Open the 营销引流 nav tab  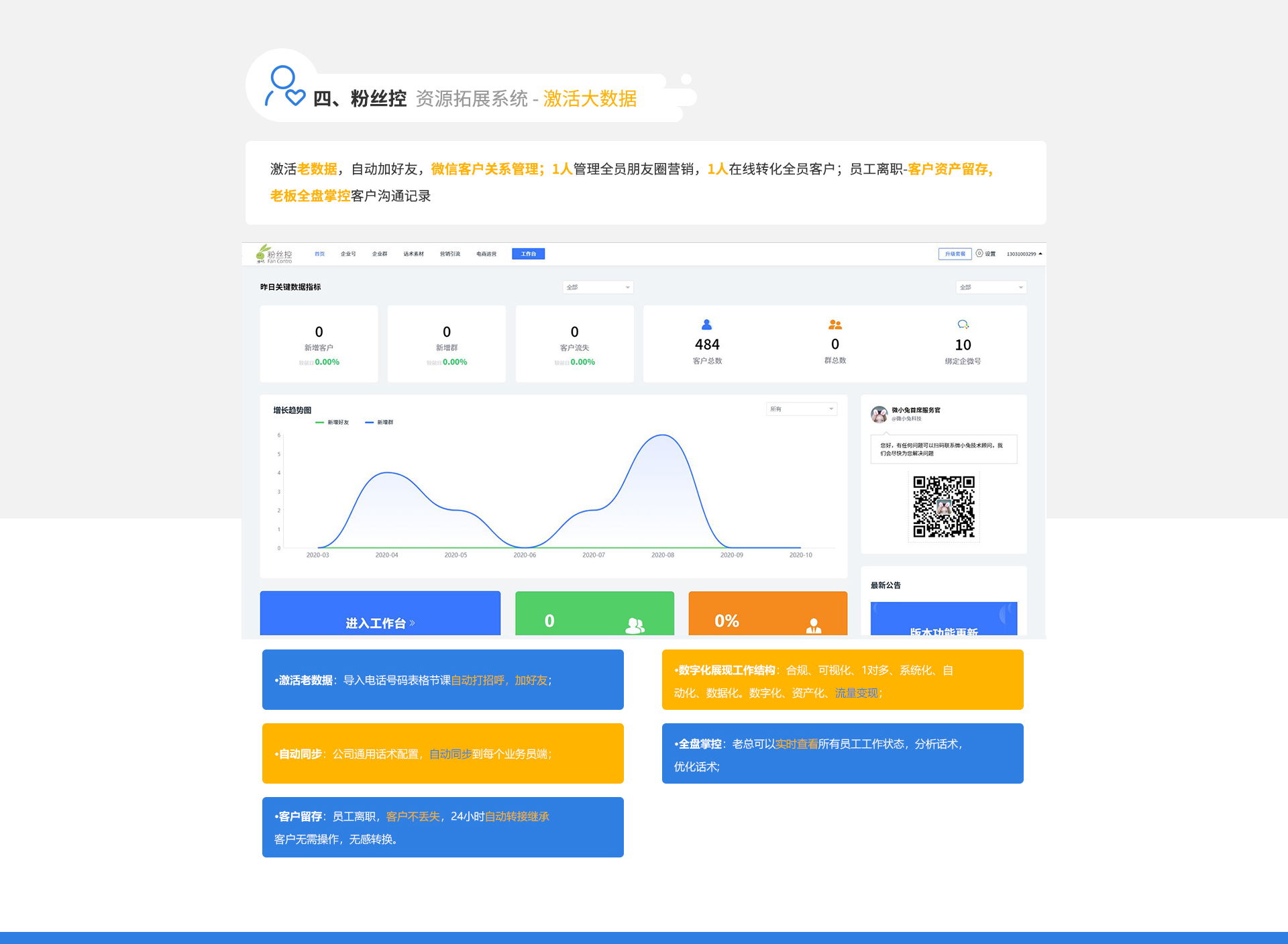pyautogui.click(x=450, y=254)
